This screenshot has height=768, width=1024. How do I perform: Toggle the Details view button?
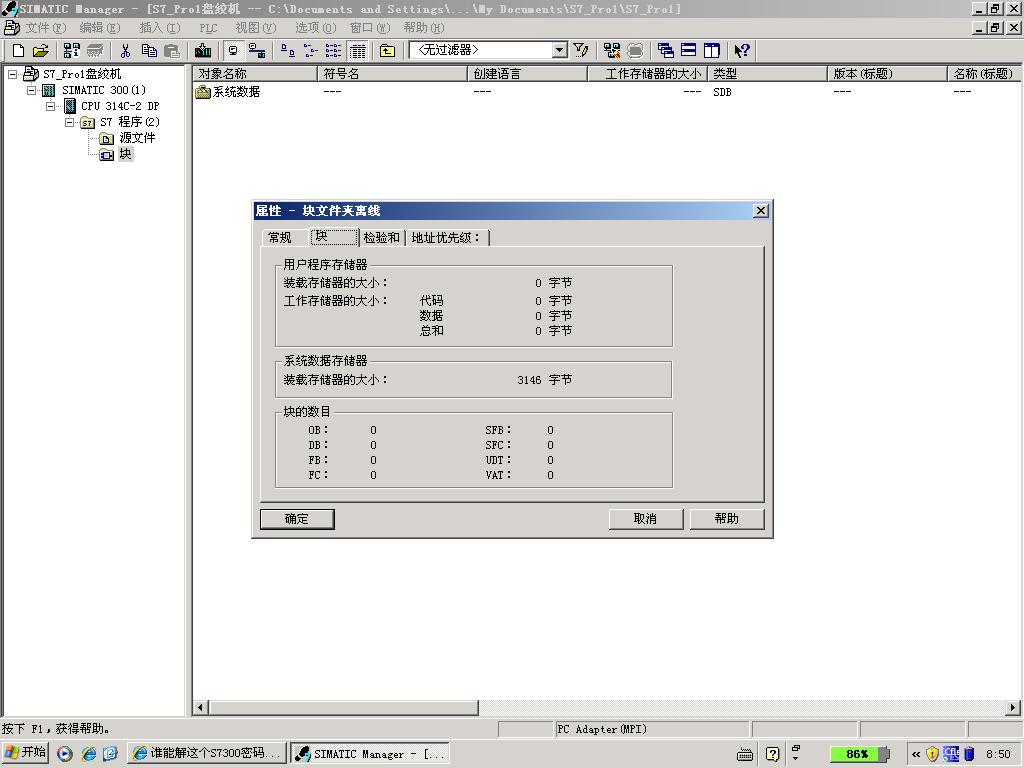click(358, 50)
